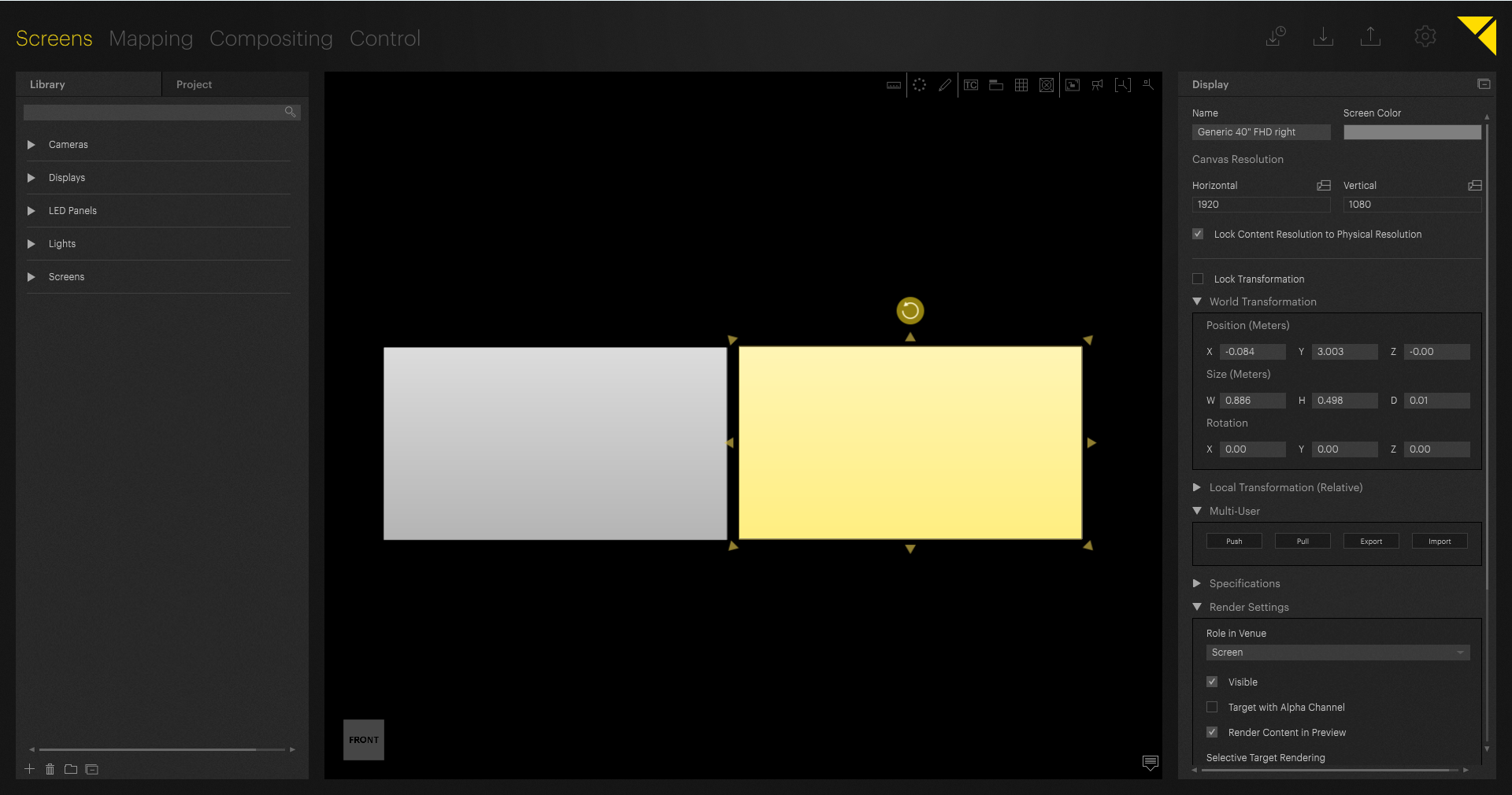Click the plus add icon in Library panel

coord(30,769)
